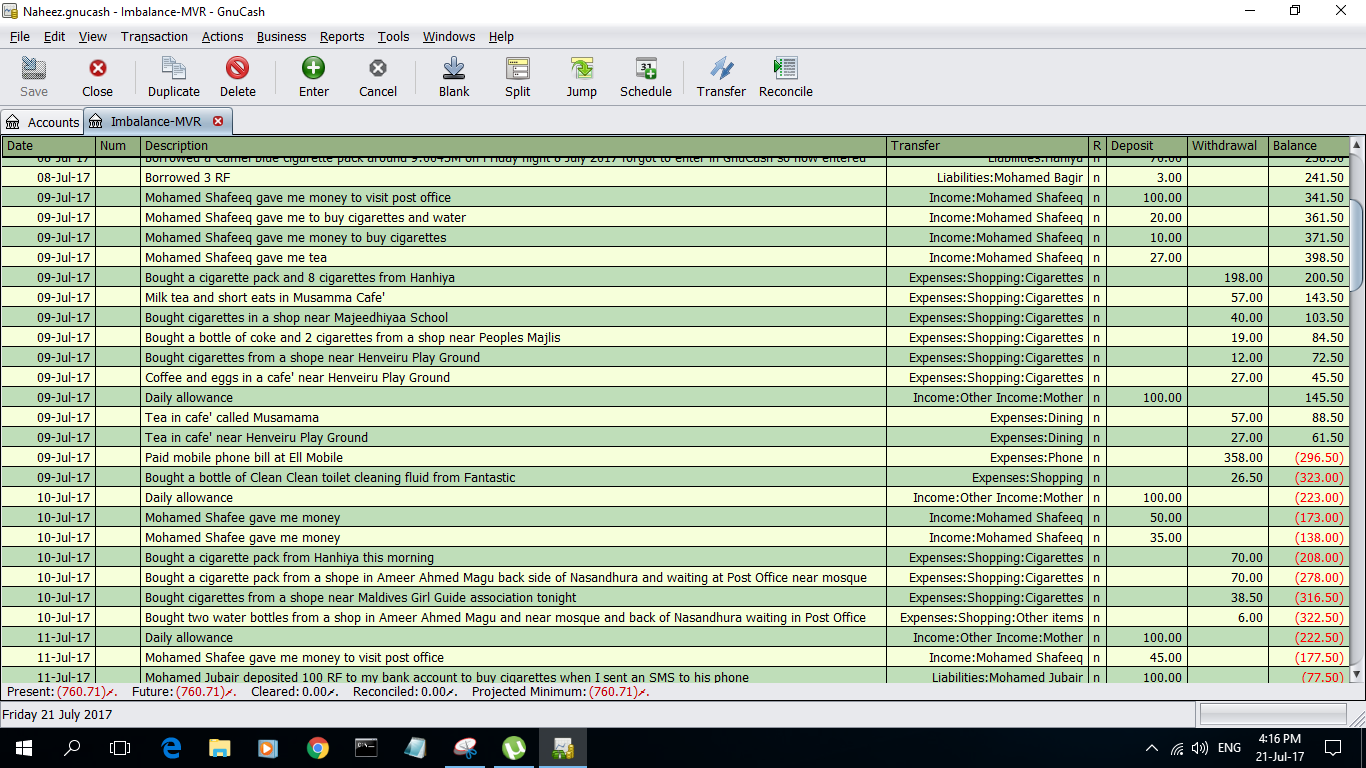
Task: Open the View menu
Action: tap(93, 36)
